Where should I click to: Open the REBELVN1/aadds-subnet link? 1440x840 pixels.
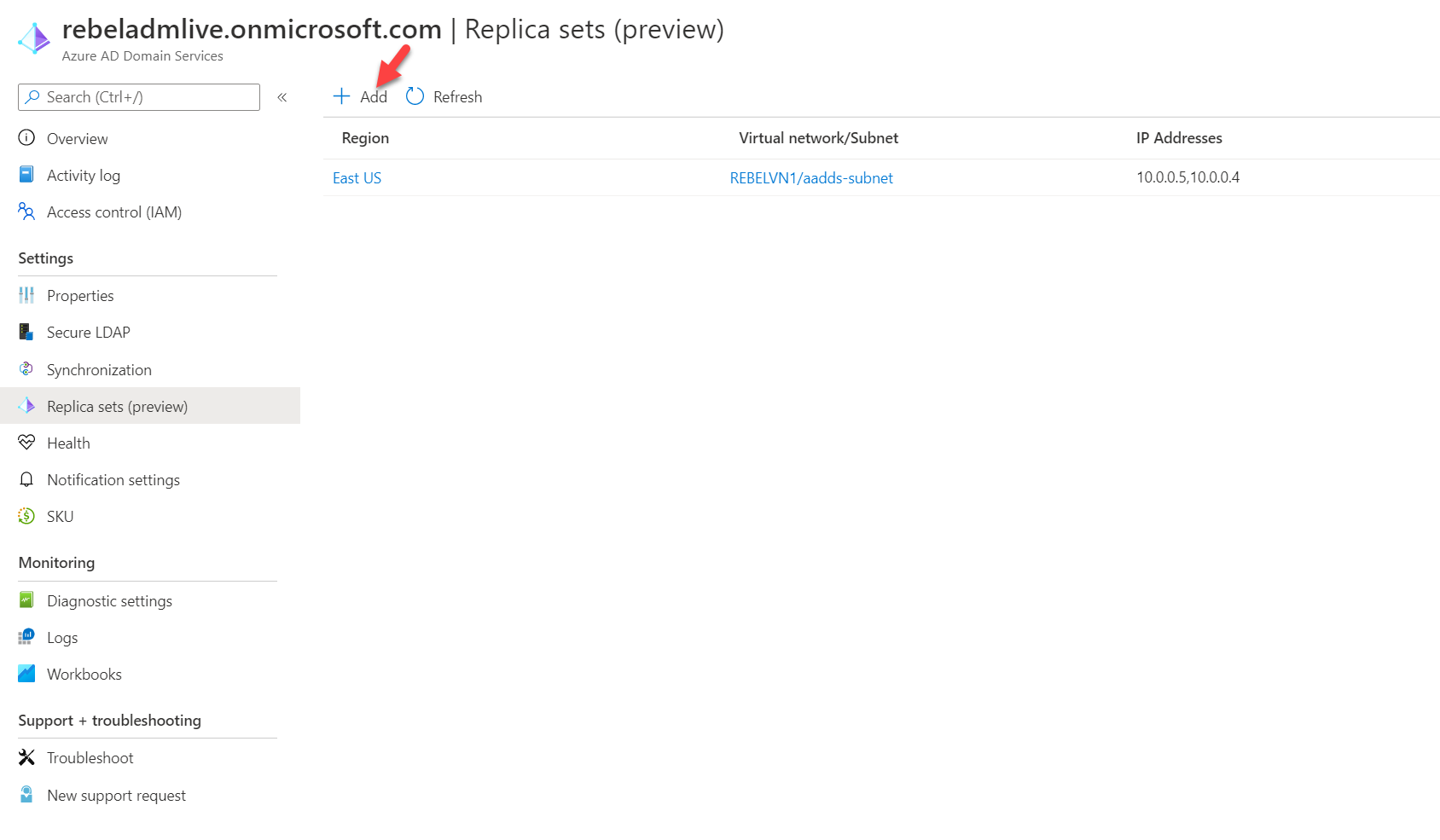click(x=811, y=177)
